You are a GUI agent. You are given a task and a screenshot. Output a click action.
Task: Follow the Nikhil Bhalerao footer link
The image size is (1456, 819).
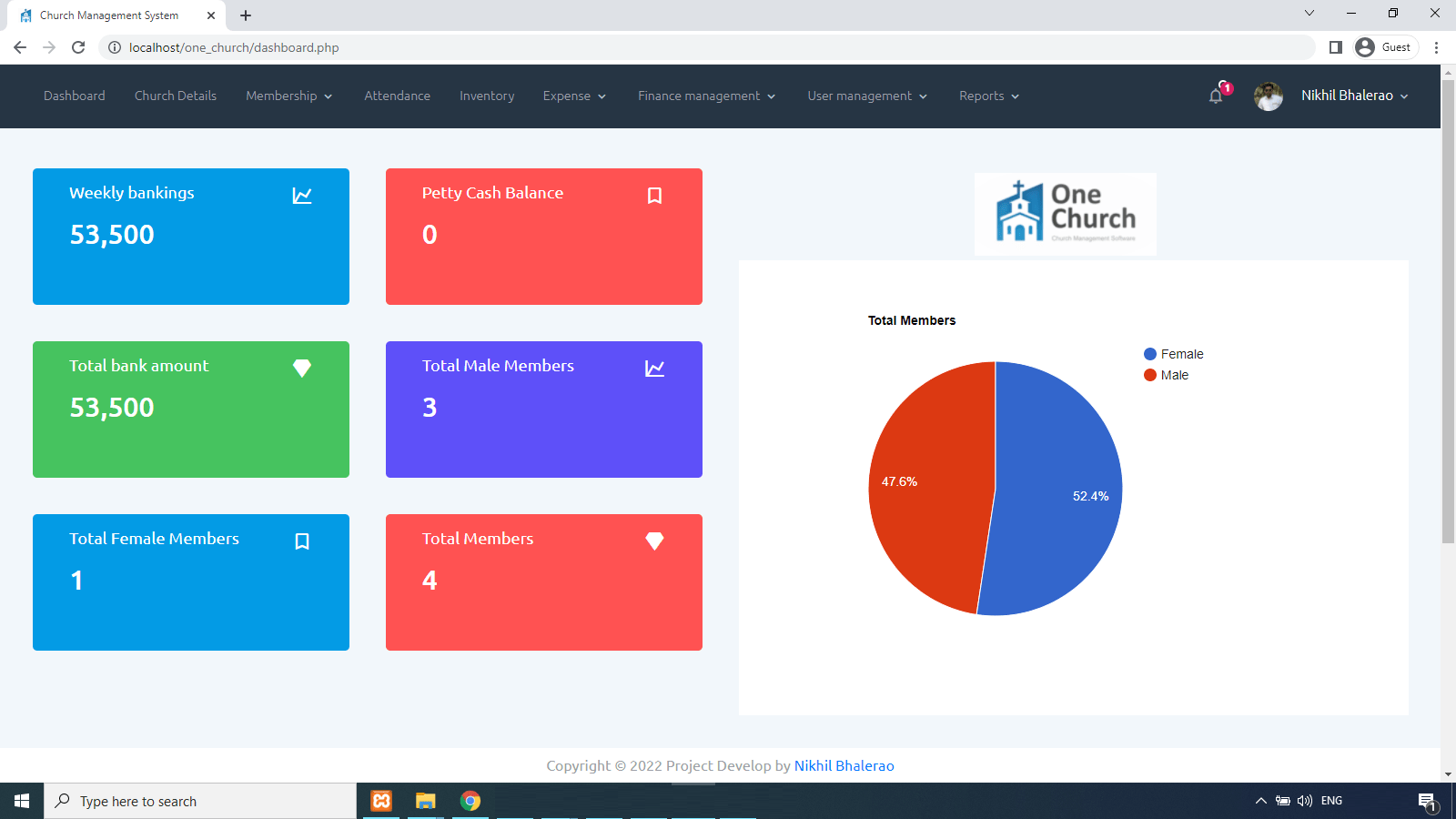click(x=844, y=765)
